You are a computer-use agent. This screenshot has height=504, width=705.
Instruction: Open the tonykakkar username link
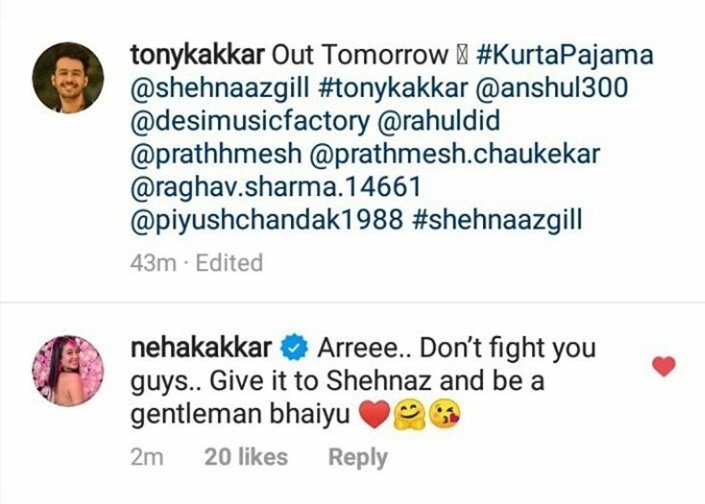coord(197,56)
